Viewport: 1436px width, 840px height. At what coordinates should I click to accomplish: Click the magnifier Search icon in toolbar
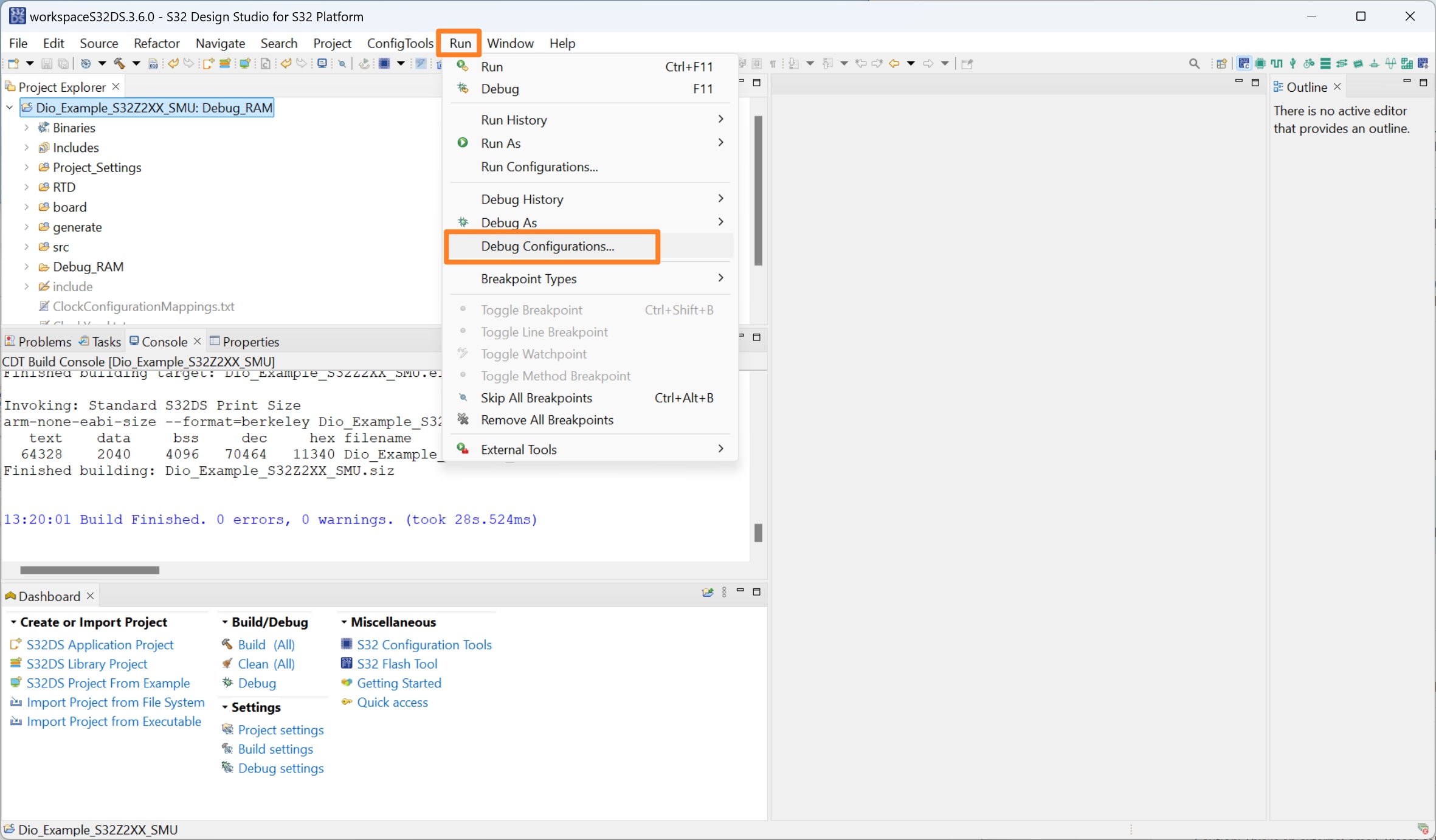coord(1194,63)
